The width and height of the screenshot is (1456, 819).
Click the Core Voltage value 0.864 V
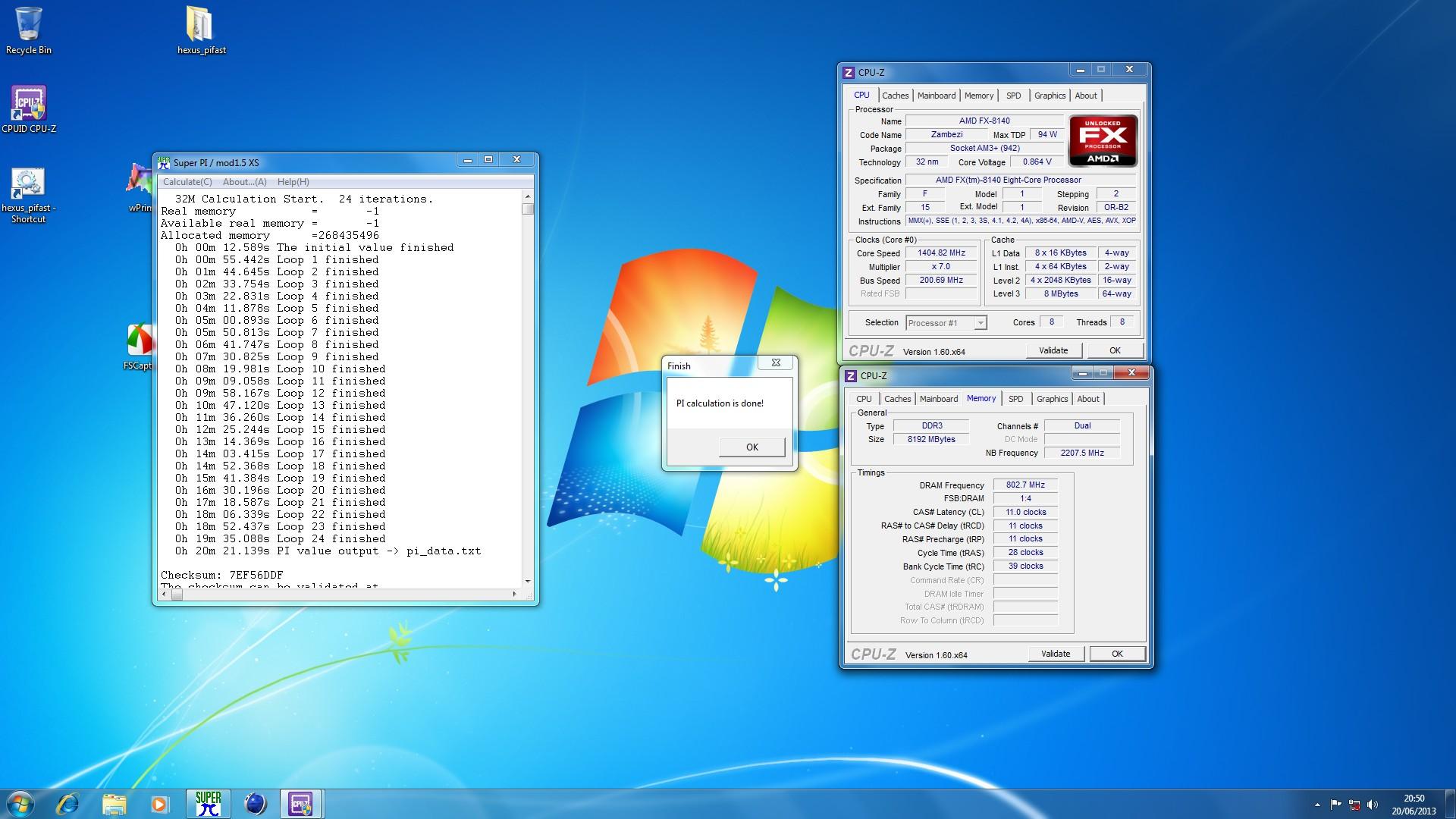point(1037,162)
